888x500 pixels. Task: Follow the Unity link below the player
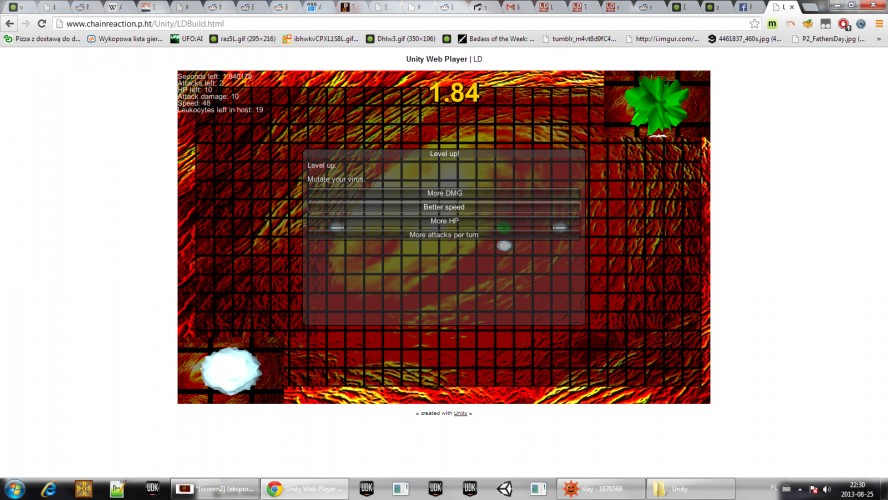click(x=460, y=413)
